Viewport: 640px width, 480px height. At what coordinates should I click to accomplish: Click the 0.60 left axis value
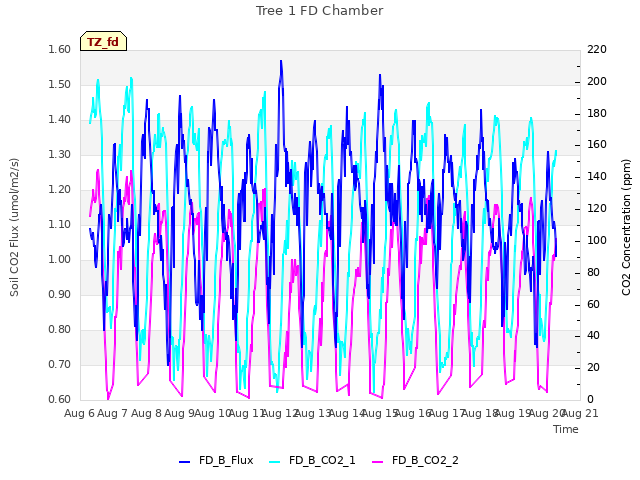(60, 399)
